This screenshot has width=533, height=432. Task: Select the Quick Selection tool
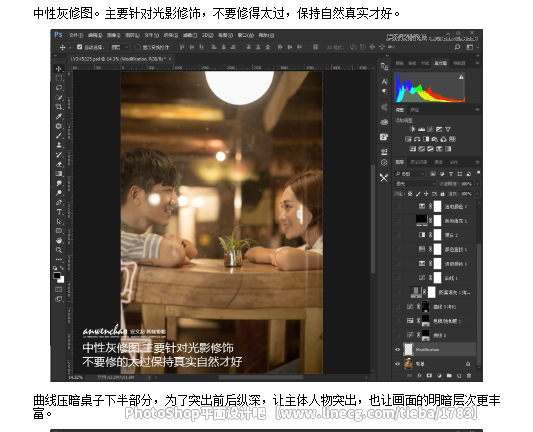click(x=59, y=97)
